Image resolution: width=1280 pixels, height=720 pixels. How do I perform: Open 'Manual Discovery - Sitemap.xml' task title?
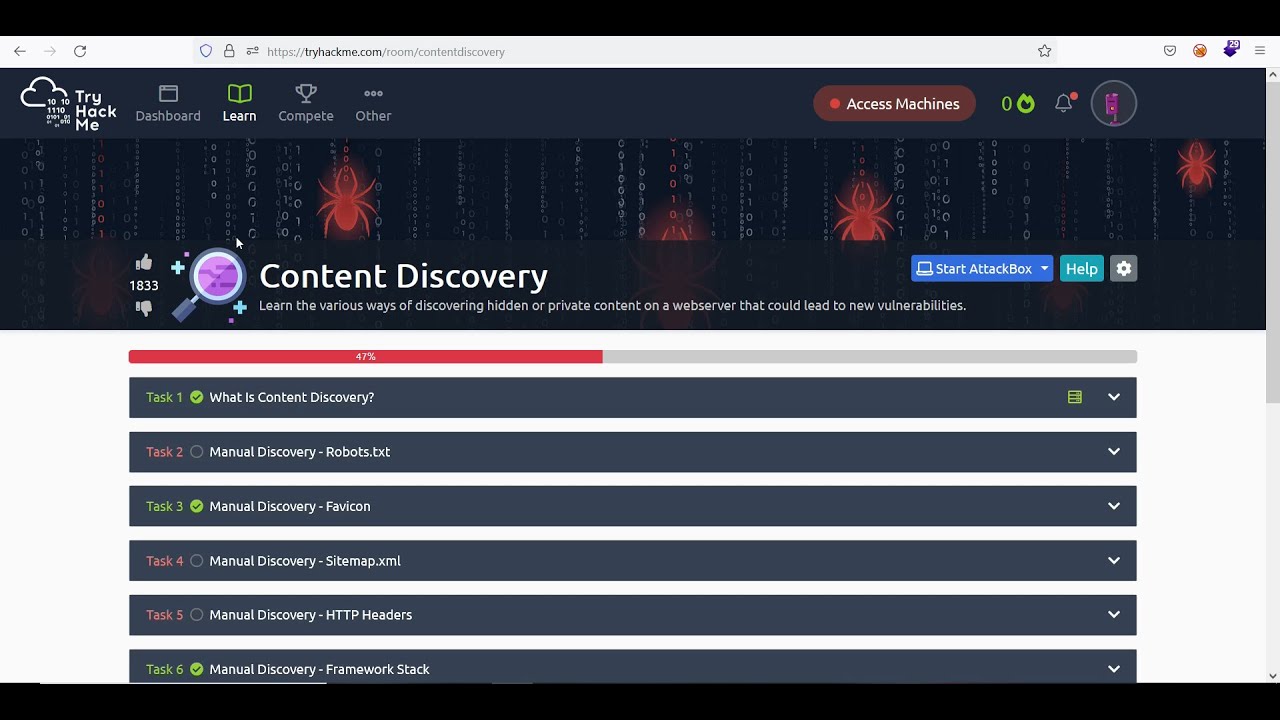[305, 561]
